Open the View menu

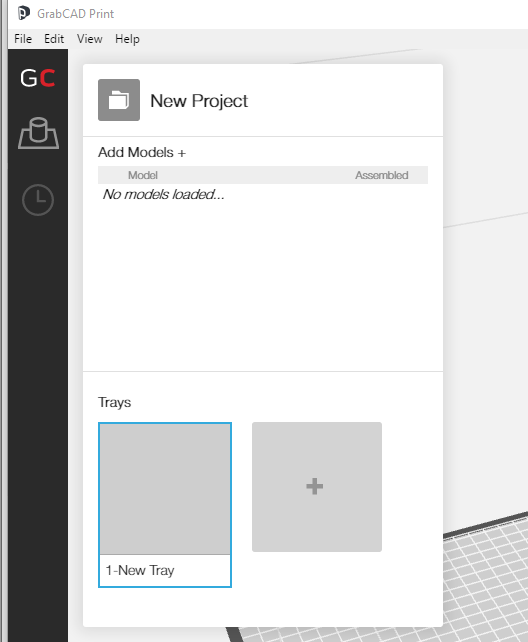tap(90, 39)
